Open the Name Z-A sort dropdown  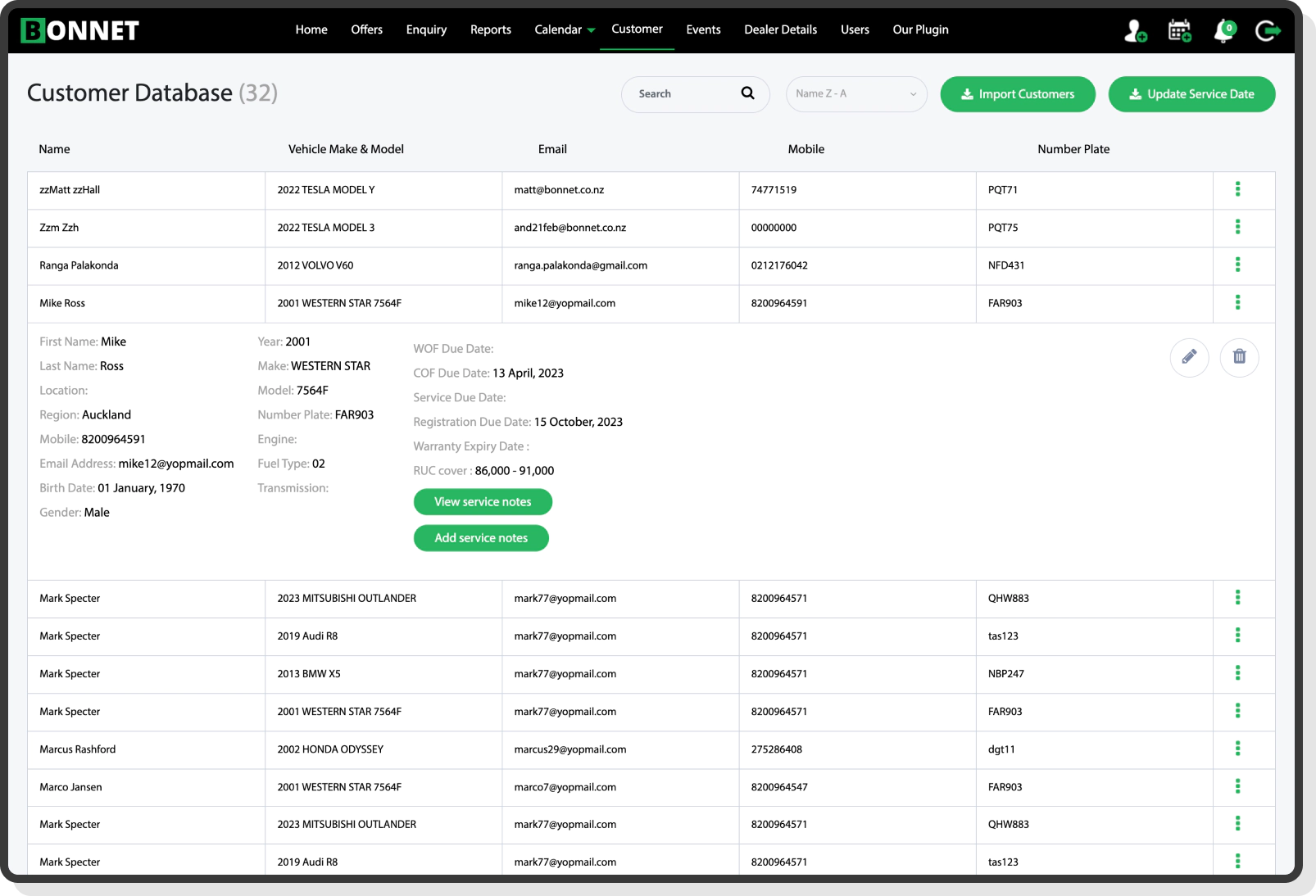[855, 94]
